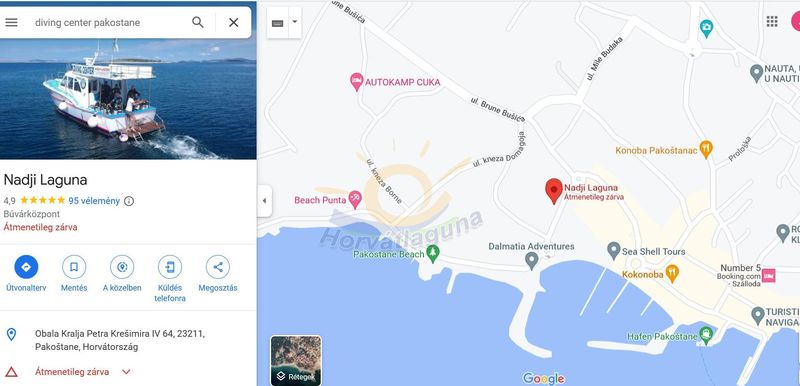Save place with the Mentés icon
800x386 pixels.
click(x=74, y=267)
